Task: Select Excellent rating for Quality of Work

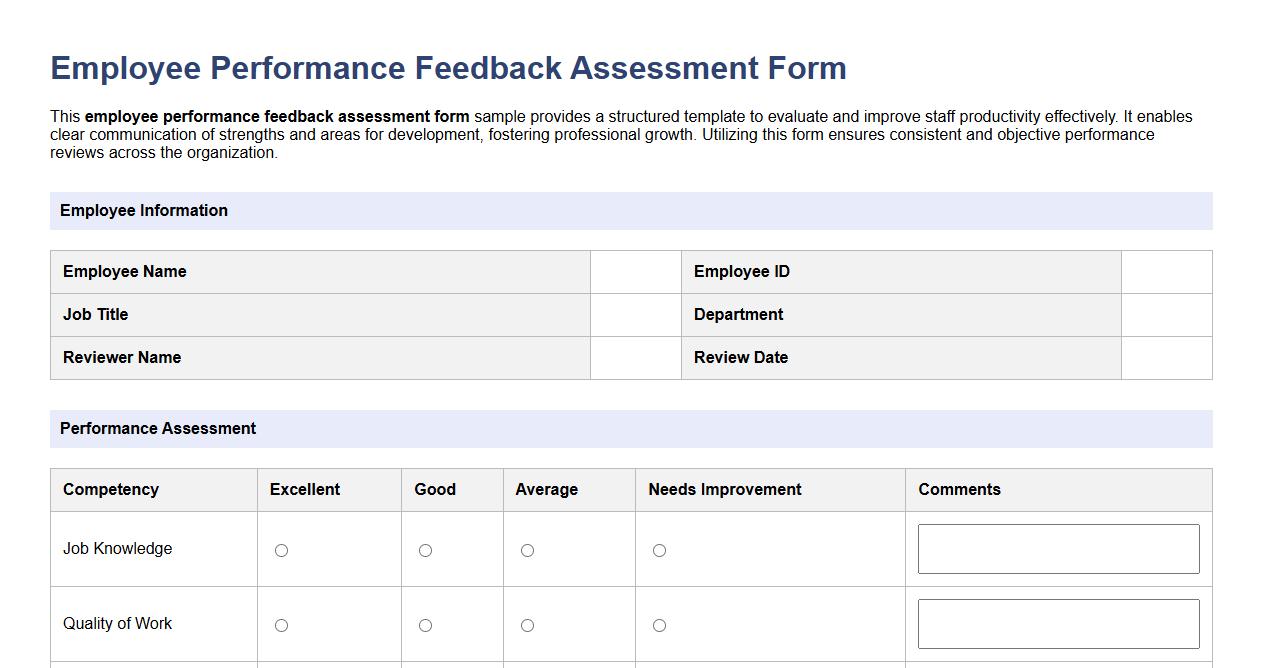Action: coord(281,624)
